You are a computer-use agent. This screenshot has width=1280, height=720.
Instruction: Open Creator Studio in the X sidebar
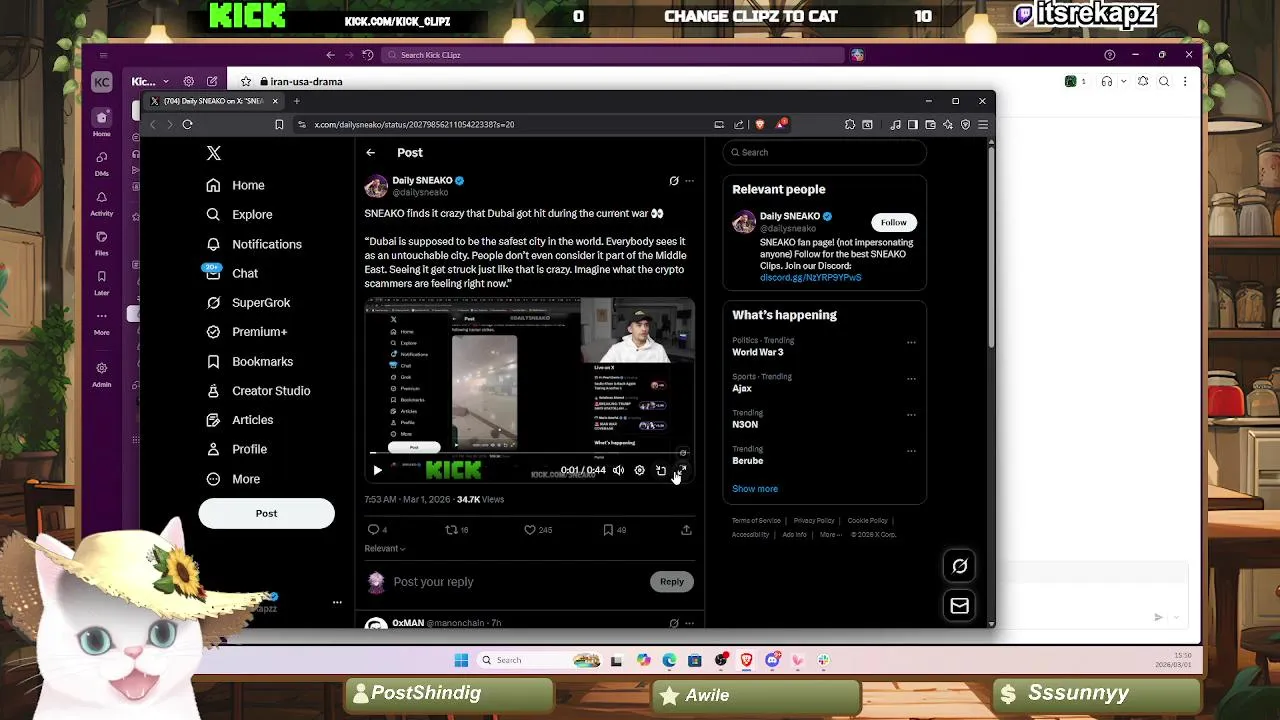coord(258,391)
